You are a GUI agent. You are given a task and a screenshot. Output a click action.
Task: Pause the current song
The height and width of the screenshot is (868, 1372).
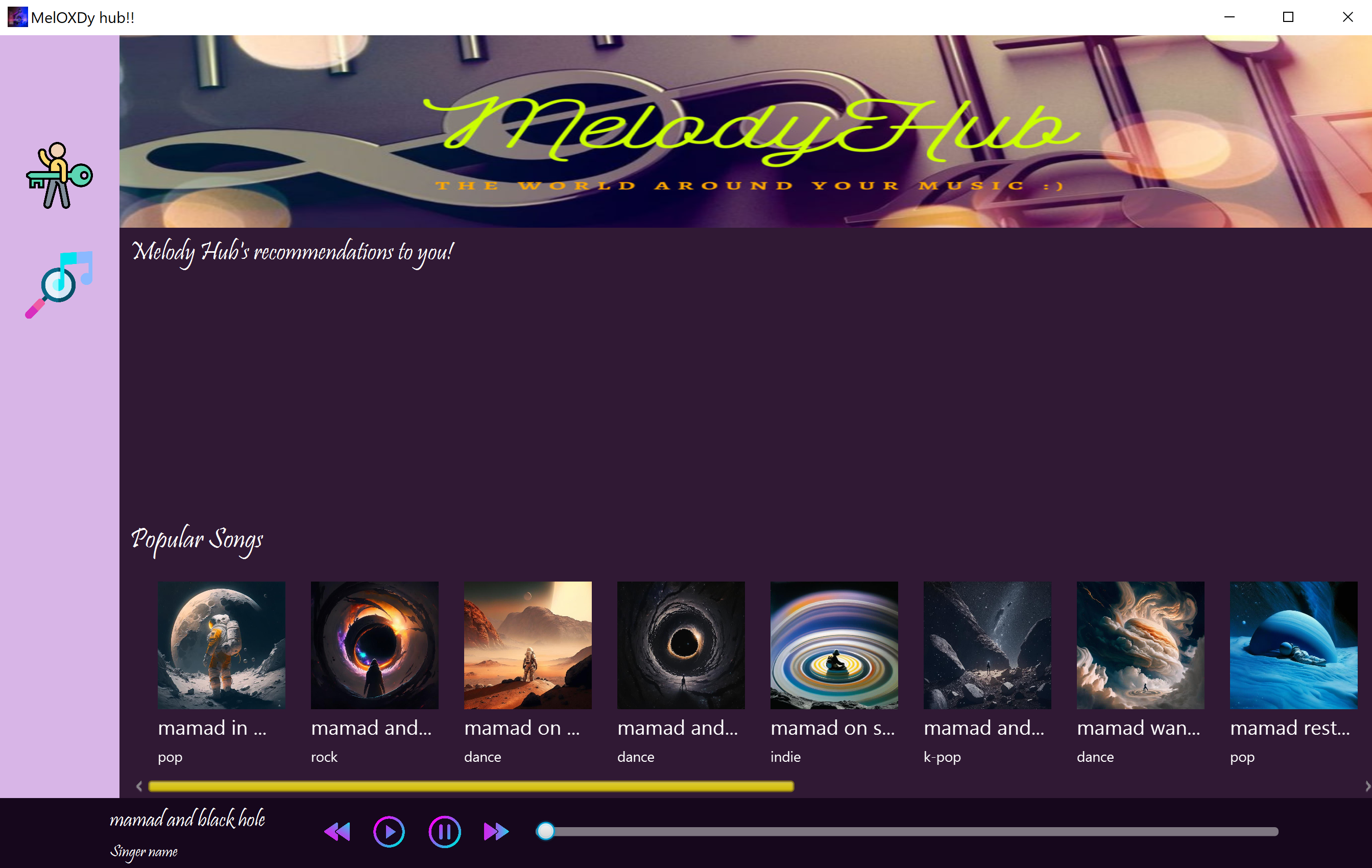444,832
